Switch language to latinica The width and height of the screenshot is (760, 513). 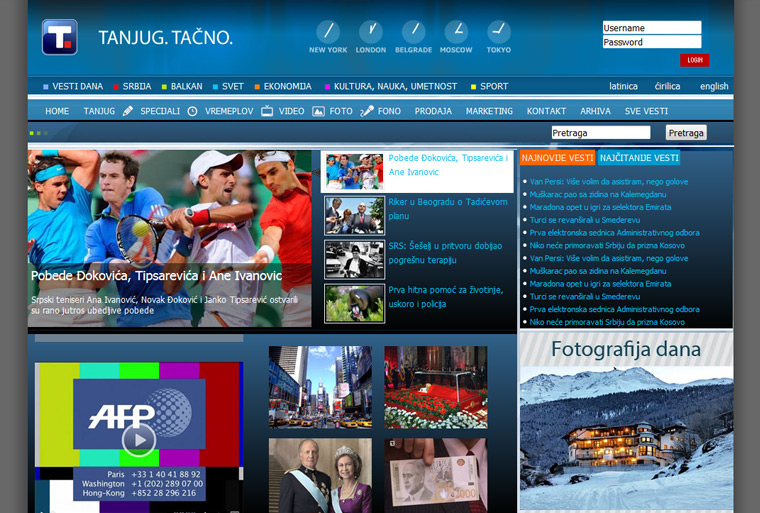click(x=623, y=86)
